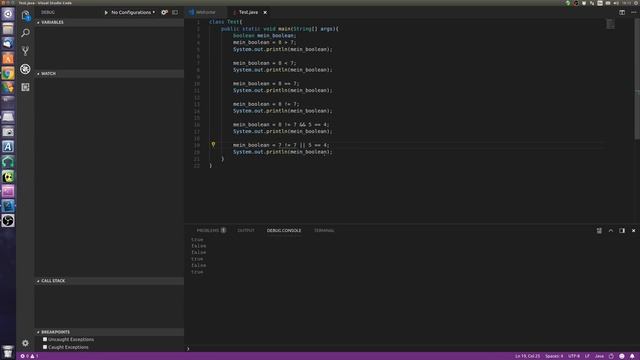Open Ubuntu Dash from the launcher
Viewport: 640px width, 360px height.
(8, 14)
